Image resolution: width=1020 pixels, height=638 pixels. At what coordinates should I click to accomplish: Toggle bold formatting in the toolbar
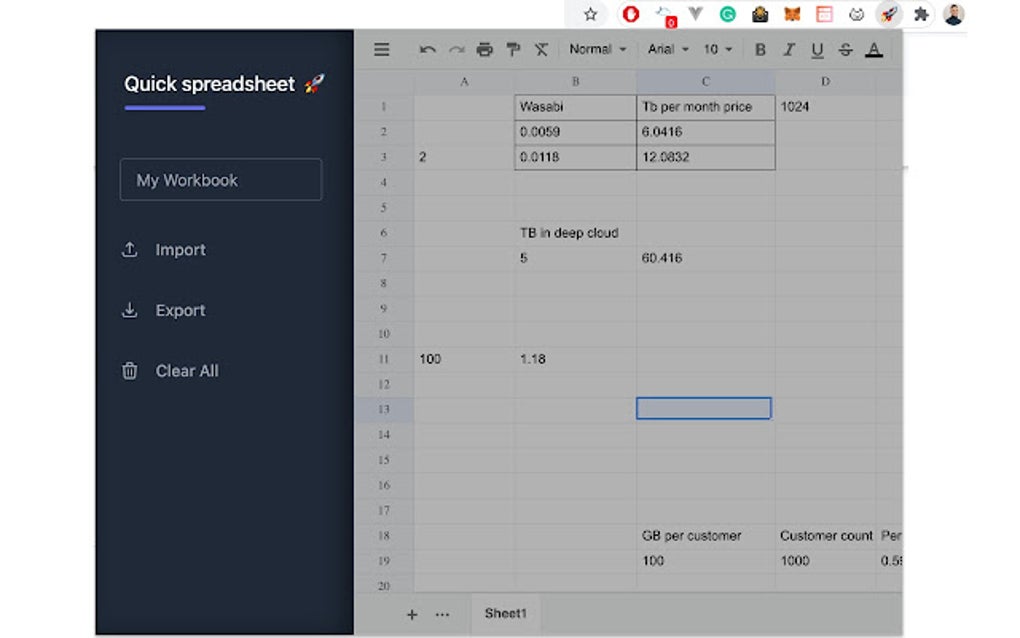[x=760, y=48]
